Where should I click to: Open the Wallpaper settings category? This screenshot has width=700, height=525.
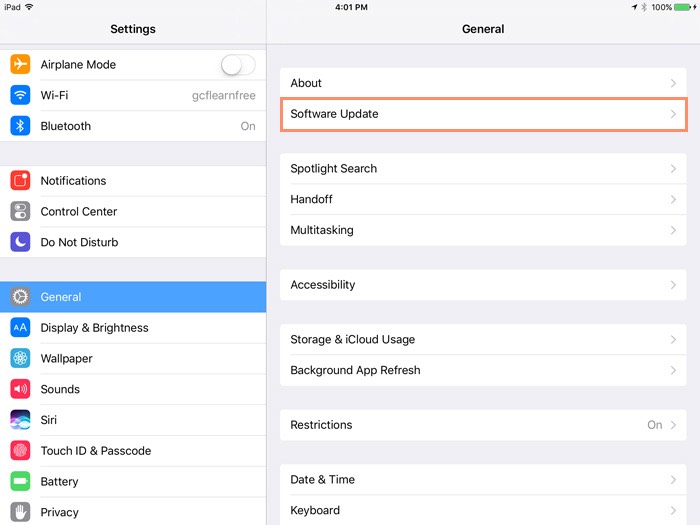pyautogui.click(x=66, y=359)
